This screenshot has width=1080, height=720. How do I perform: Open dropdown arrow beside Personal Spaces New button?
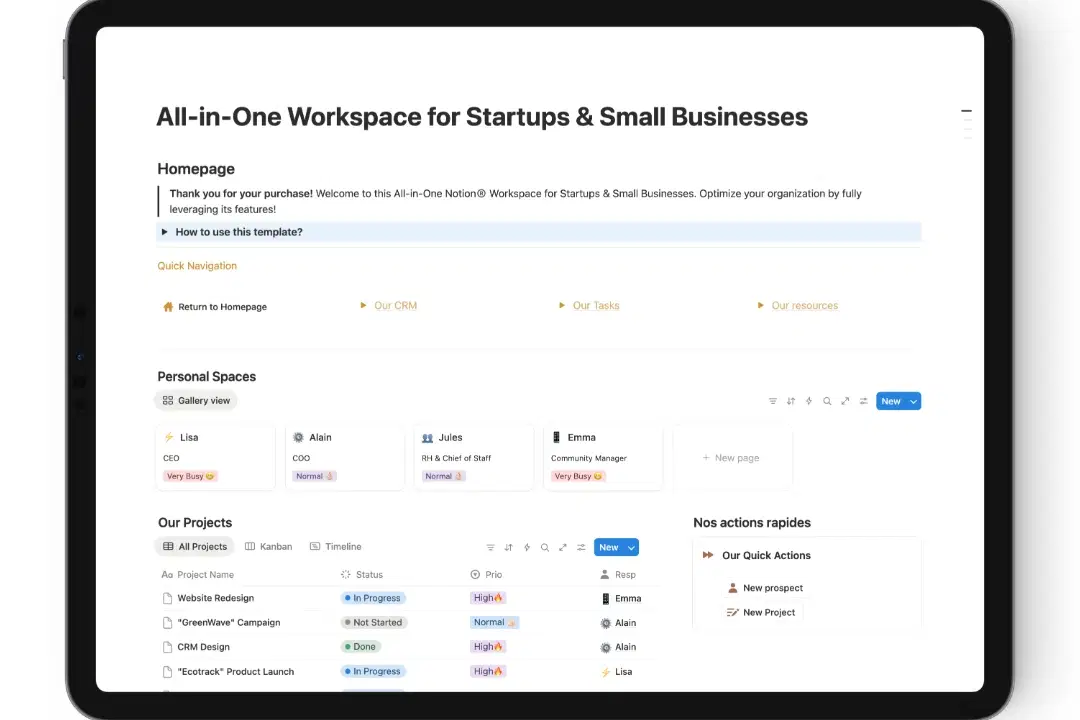(913, 401)
